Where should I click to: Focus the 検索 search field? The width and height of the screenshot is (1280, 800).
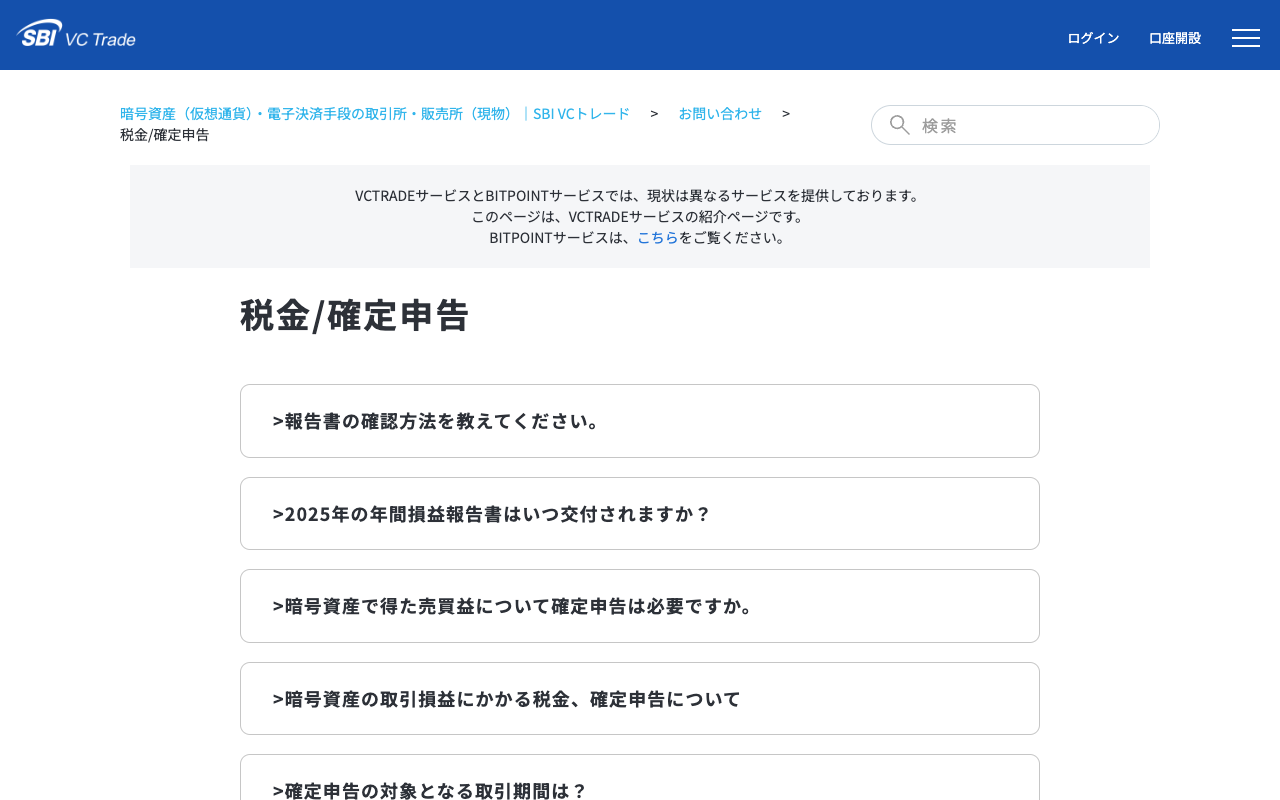click(1015, 125)
